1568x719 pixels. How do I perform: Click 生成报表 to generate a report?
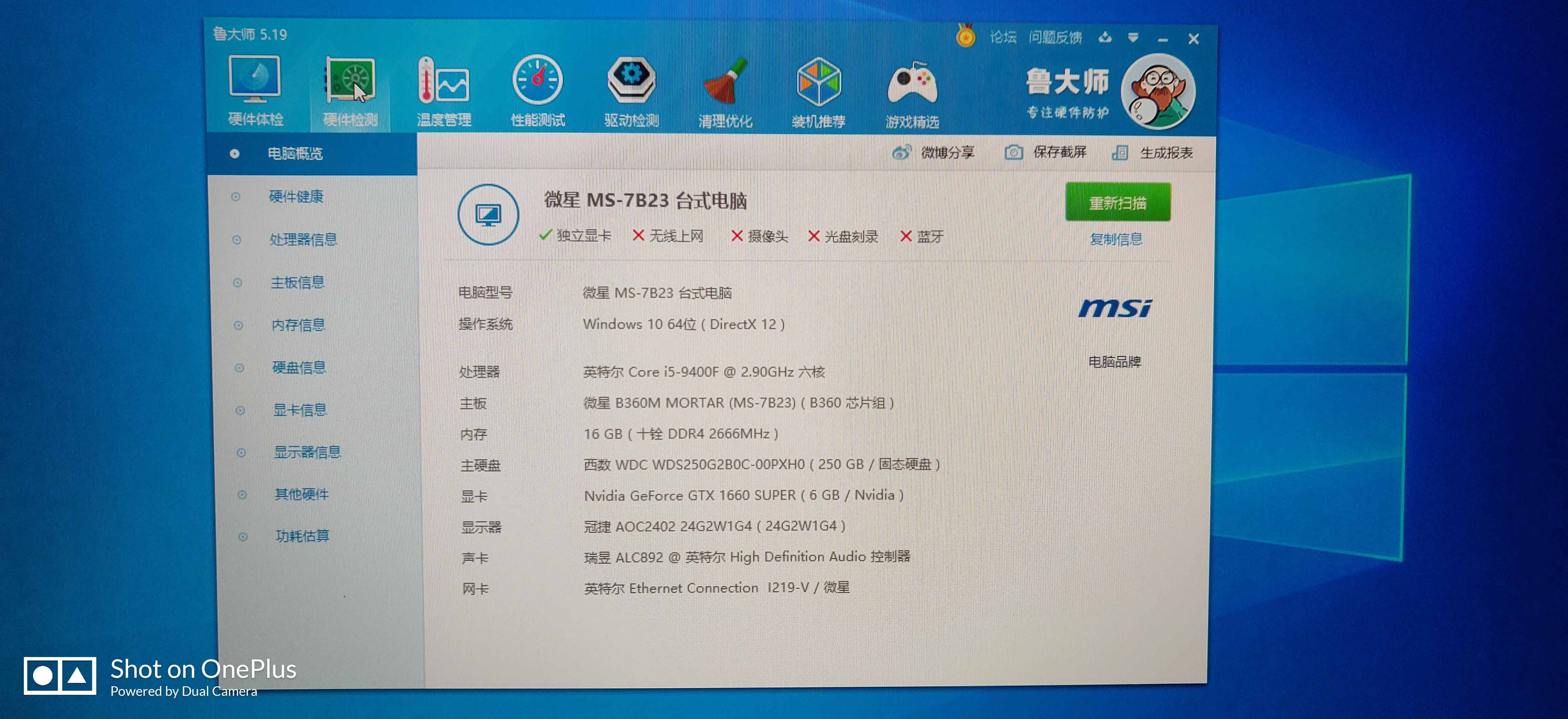[x=1152, y=153]
